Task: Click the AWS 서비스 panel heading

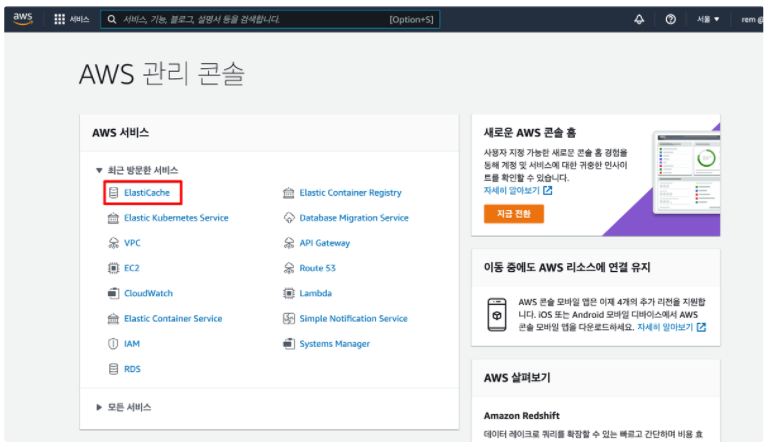Action: pos(120,133)
